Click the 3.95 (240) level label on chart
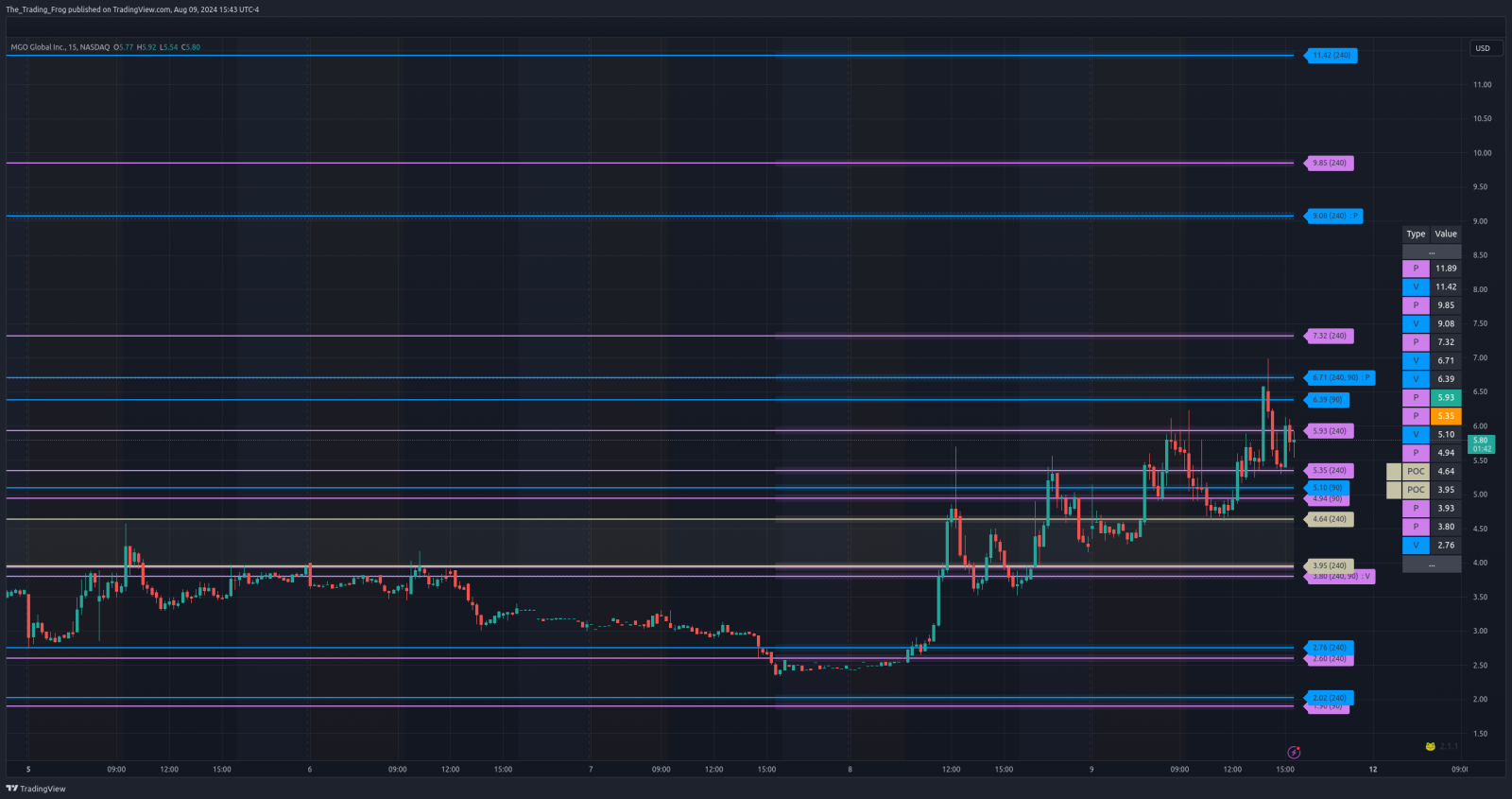The height and width of the screenshot is (799, 1512). (x=1329, y=565)
